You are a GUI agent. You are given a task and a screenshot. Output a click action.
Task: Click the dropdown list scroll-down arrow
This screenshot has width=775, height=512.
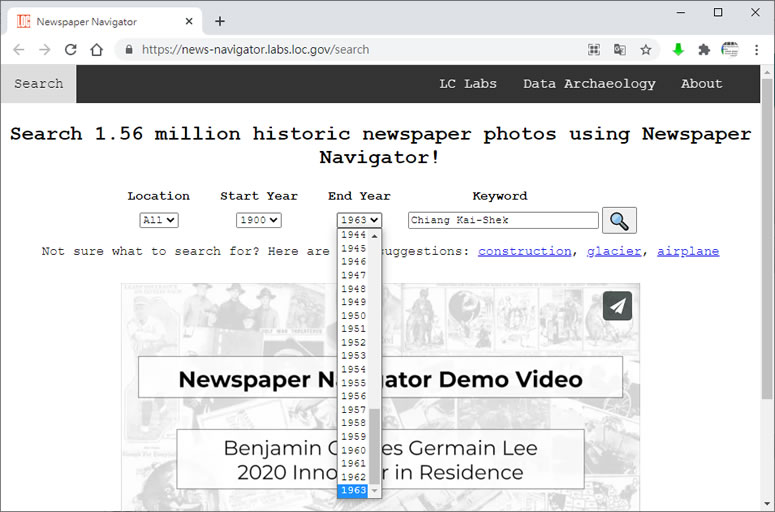click(375, 491)
